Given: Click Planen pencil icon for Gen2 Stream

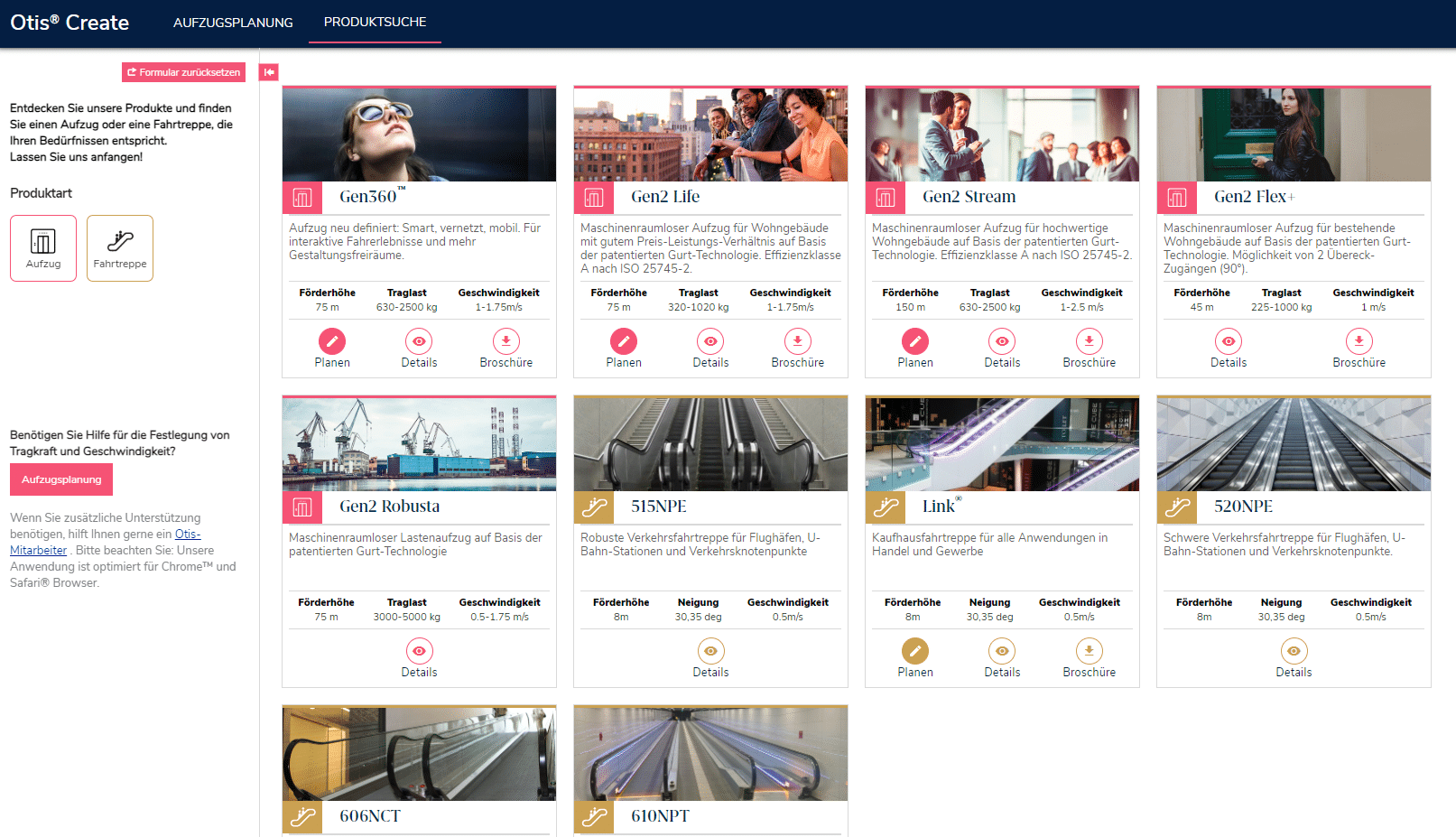Looking at the screenshot, I should click(x=915, y=341).
